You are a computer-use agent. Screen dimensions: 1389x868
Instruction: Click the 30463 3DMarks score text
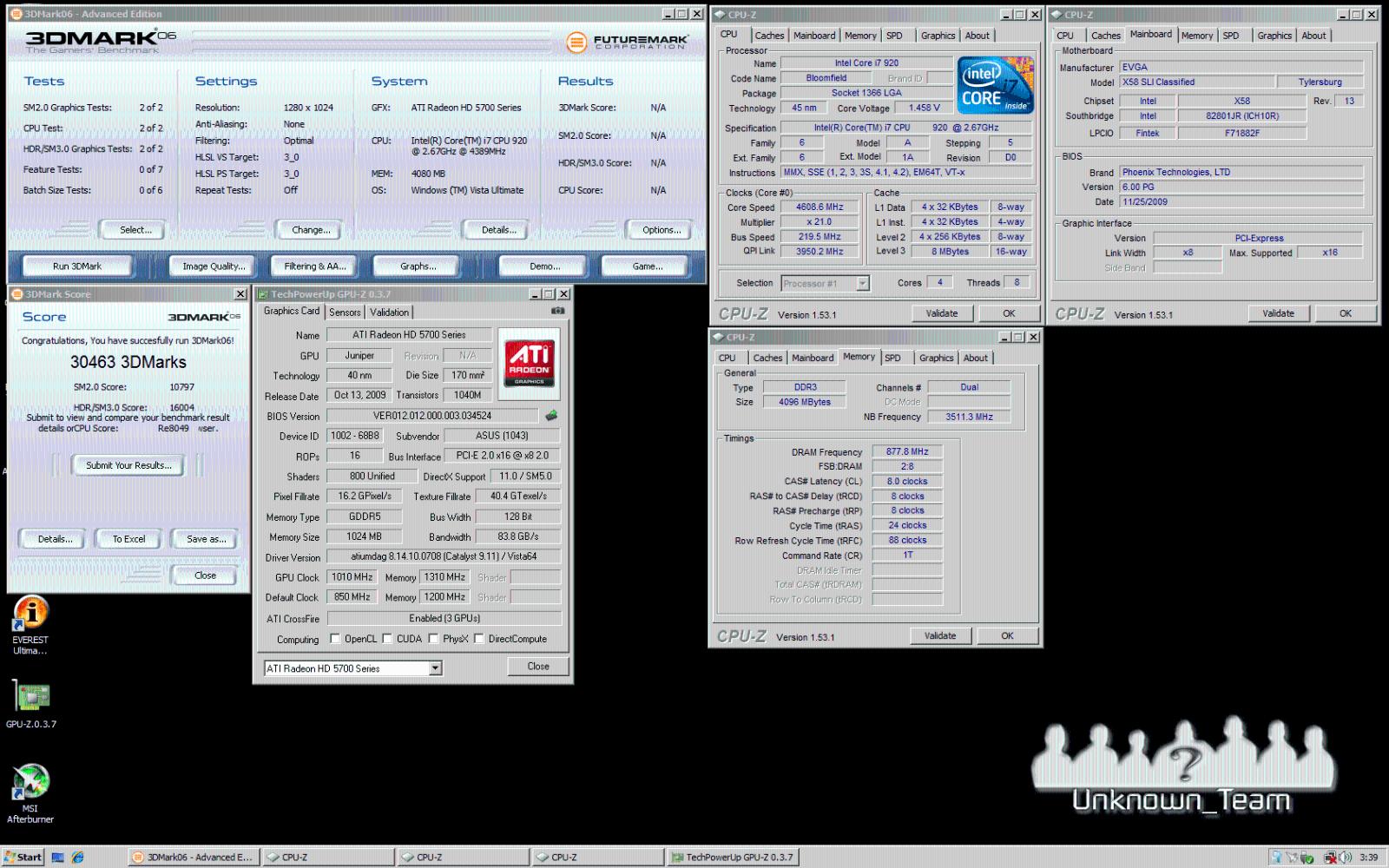click(128, 362)
